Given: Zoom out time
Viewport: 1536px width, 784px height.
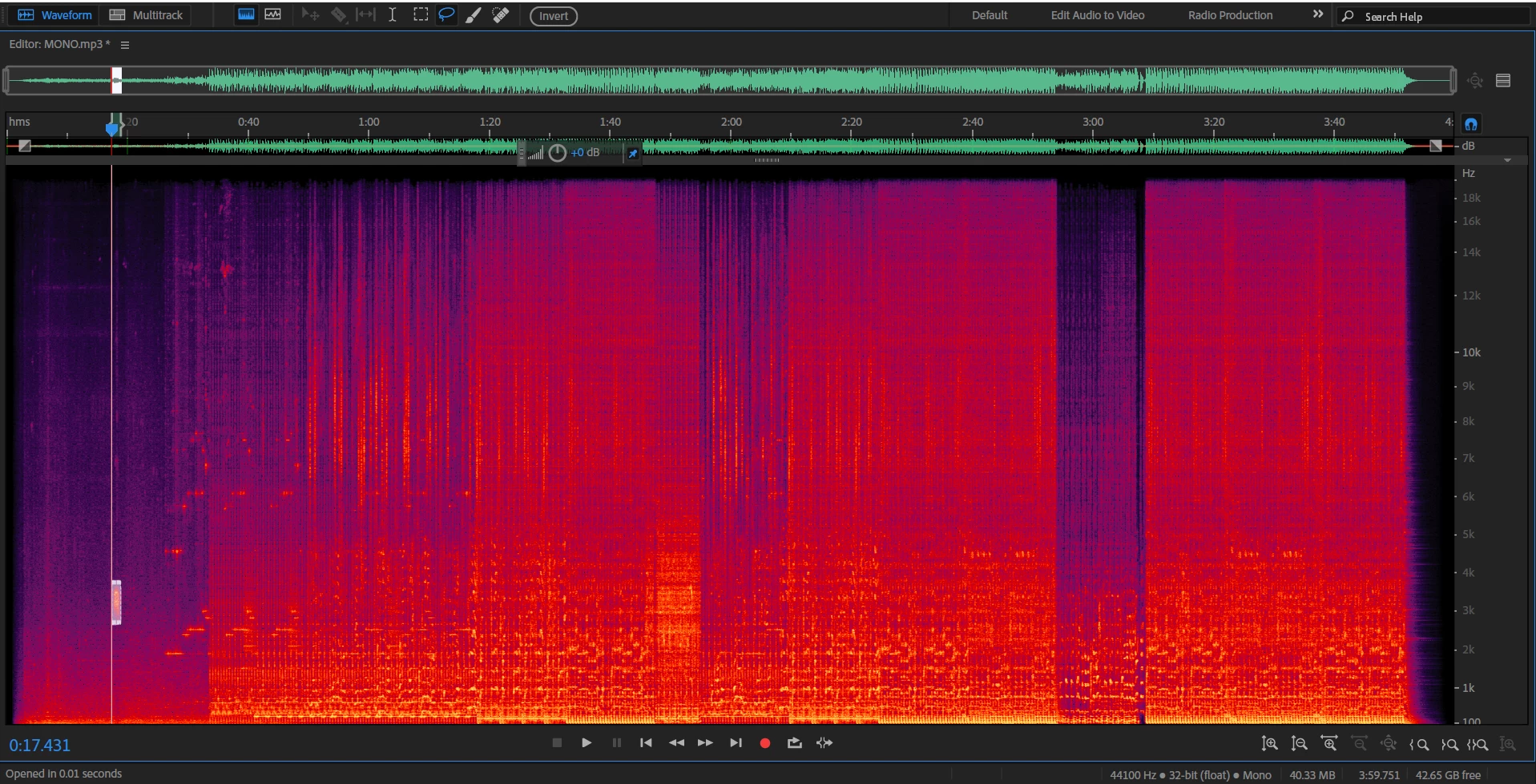Looking at the screenshot, I should tap(1359, 744).
